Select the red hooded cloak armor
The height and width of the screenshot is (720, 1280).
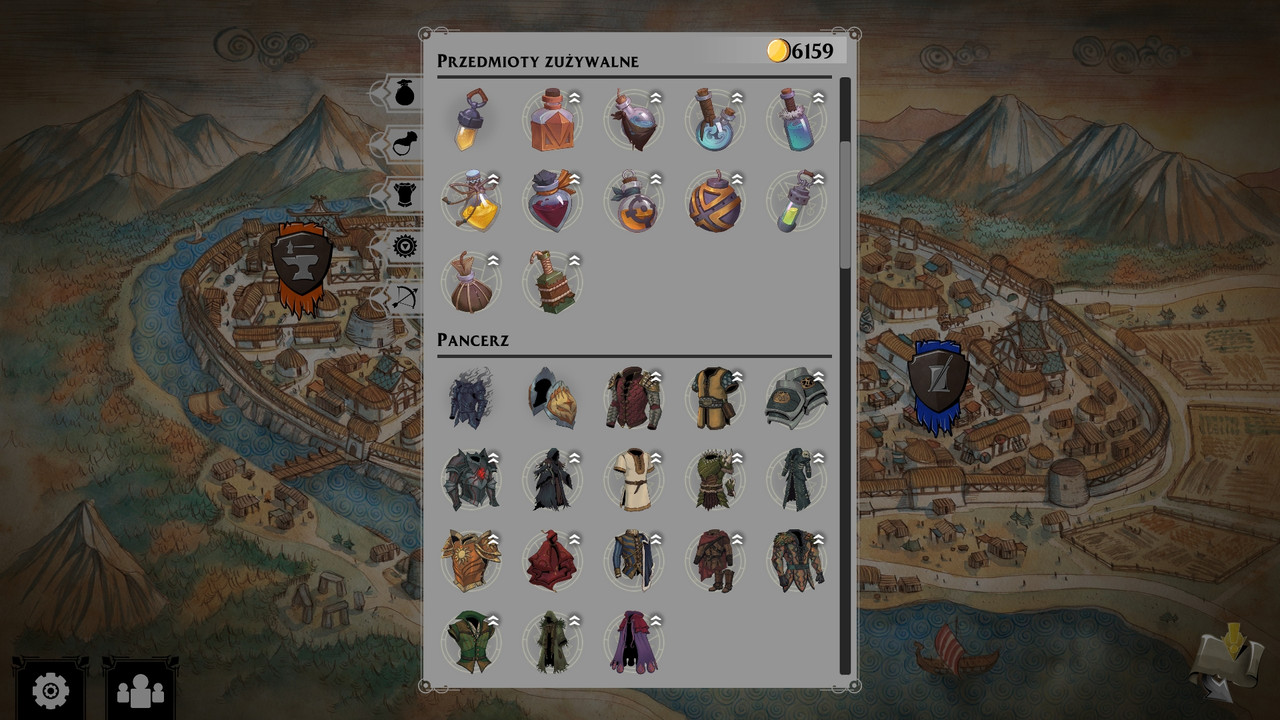point(553,561)
